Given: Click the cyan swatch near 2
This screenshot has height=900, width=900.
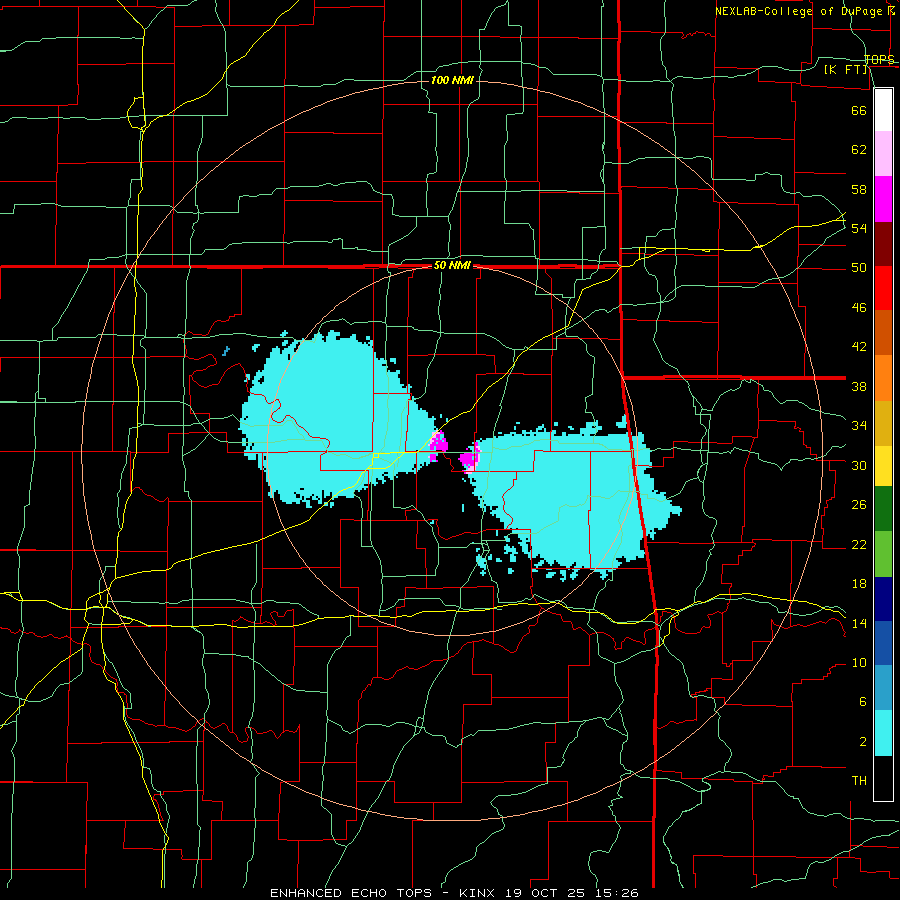Looking at the screenshot, I should 883,733.
